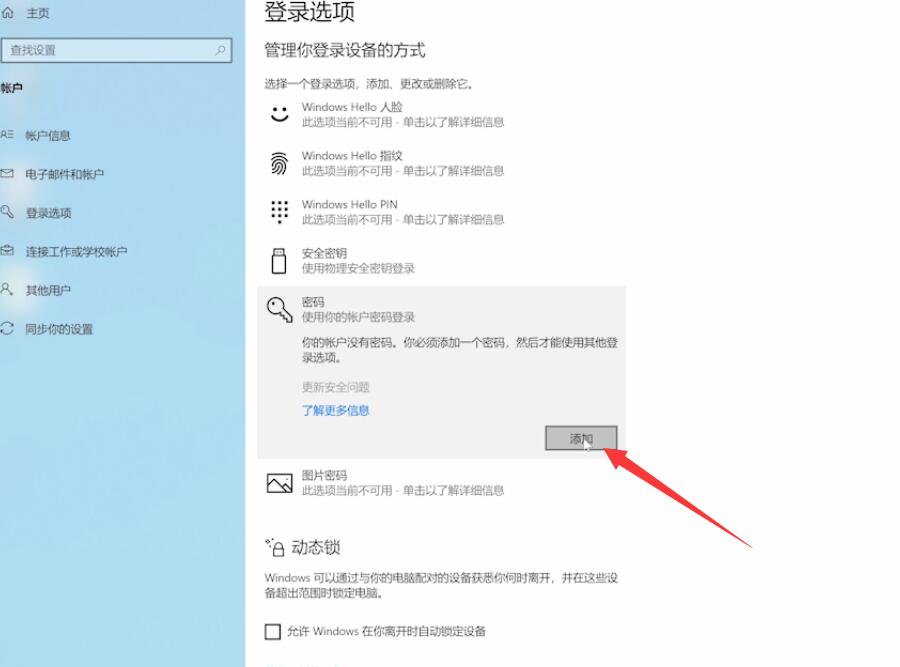Click the person icon beside 其他用户

tap(7, 289)
